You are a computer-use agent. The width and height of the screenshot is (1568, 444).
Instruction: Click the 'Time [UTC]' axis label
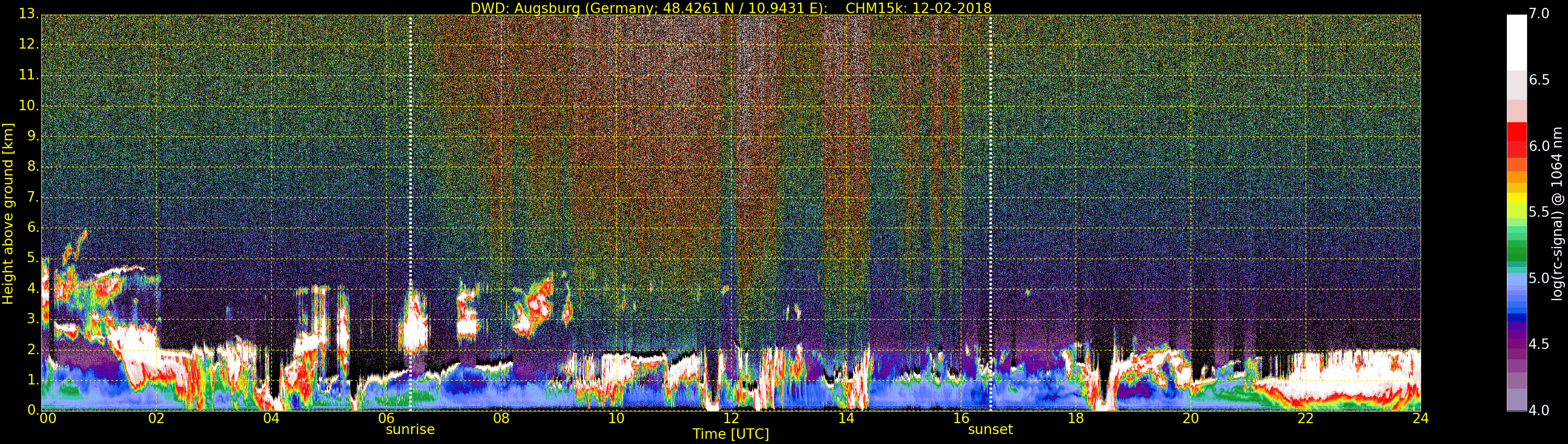pyautogui.click(x=731, y=434)
